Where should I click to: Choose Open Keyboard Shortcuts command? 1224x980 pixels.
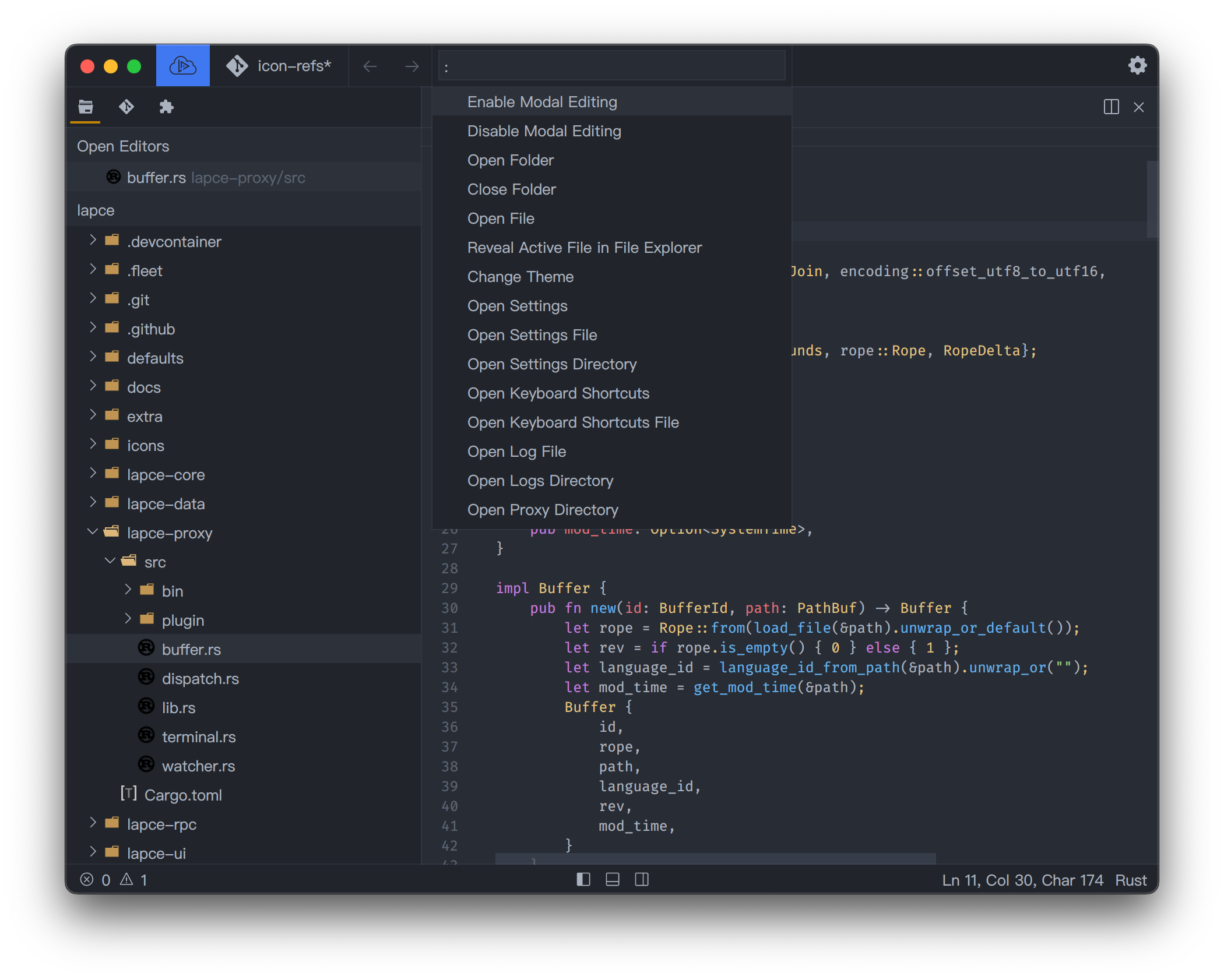[x=558, y=393]
